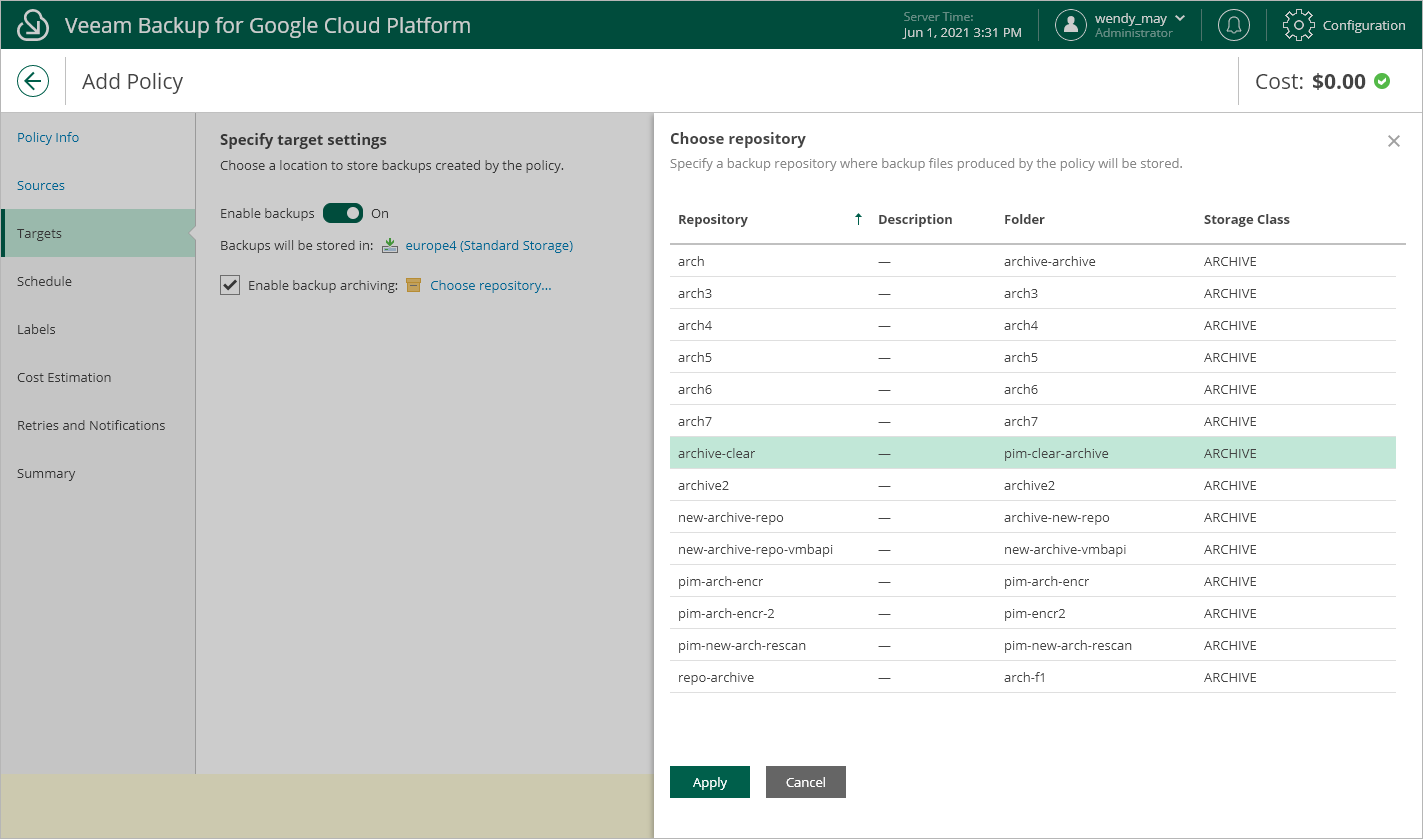Image resolution: width=1423 pixels, height=839 pixels.
Task: Click the new-archive-vmbapi folder cell
Action: (1065, 549)
